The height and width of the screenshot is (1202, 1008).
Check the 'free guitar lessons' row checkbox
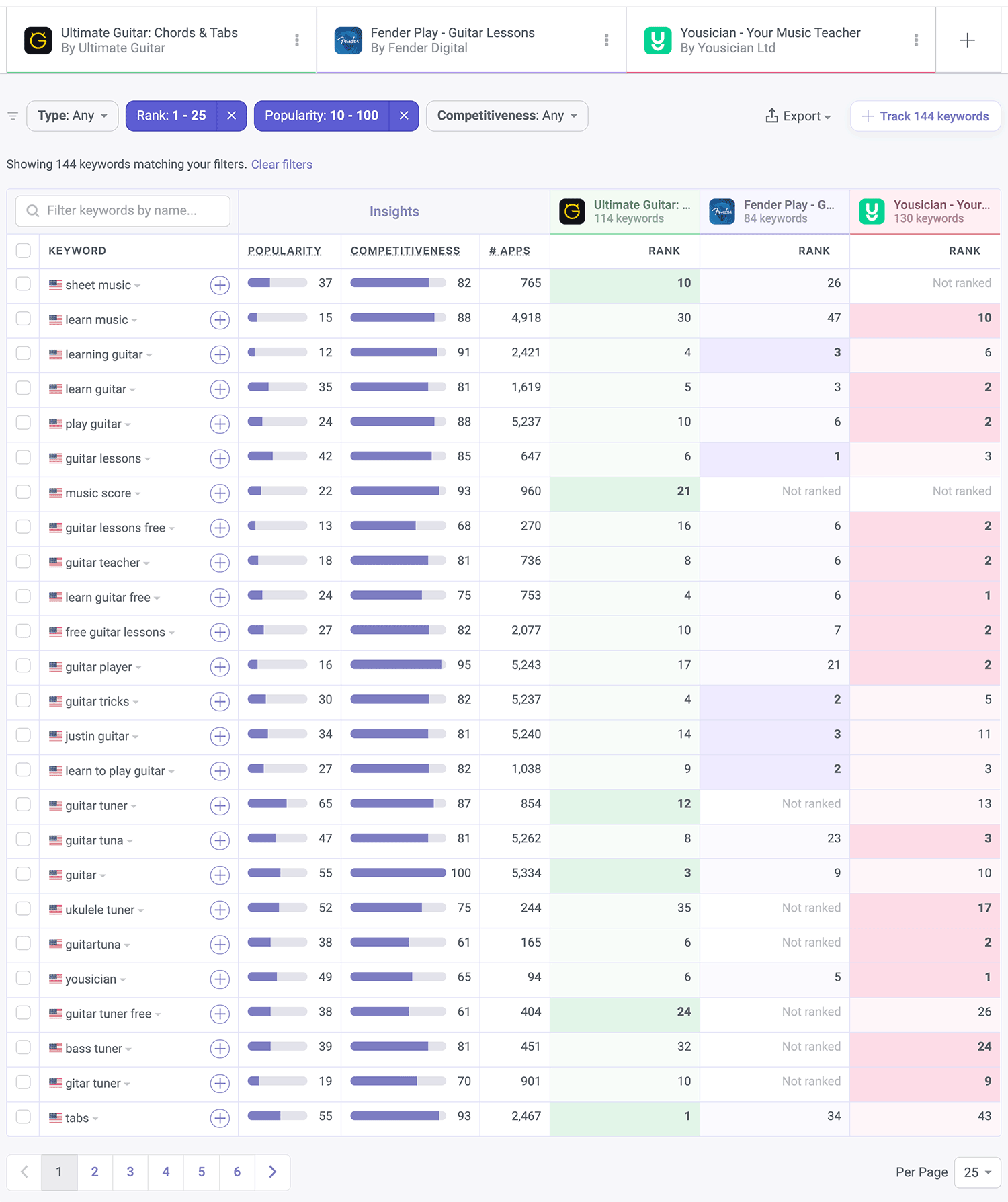coord(24,631)
